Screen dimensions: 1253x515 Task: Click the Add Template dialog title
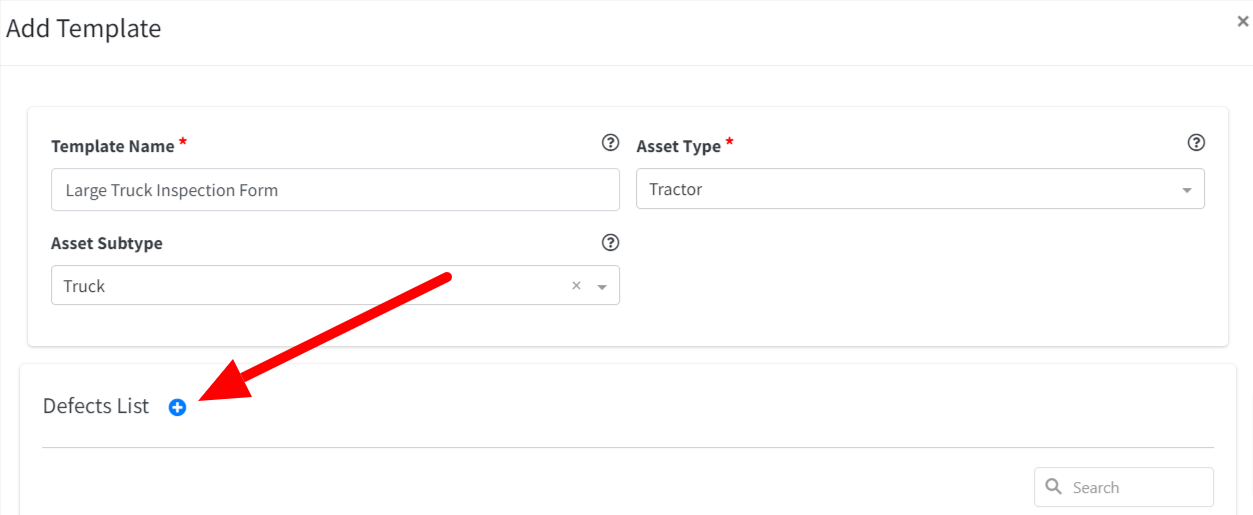[84, 28]
